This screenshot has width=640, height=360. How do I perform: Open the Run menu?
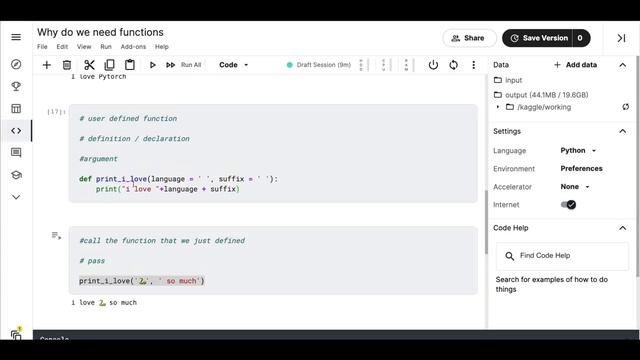click(106, 47)
